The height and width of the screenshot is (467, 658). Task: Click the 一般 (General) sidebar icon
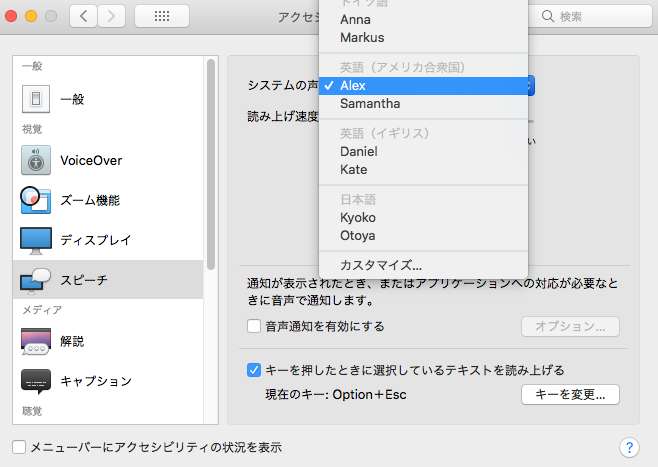36,99
